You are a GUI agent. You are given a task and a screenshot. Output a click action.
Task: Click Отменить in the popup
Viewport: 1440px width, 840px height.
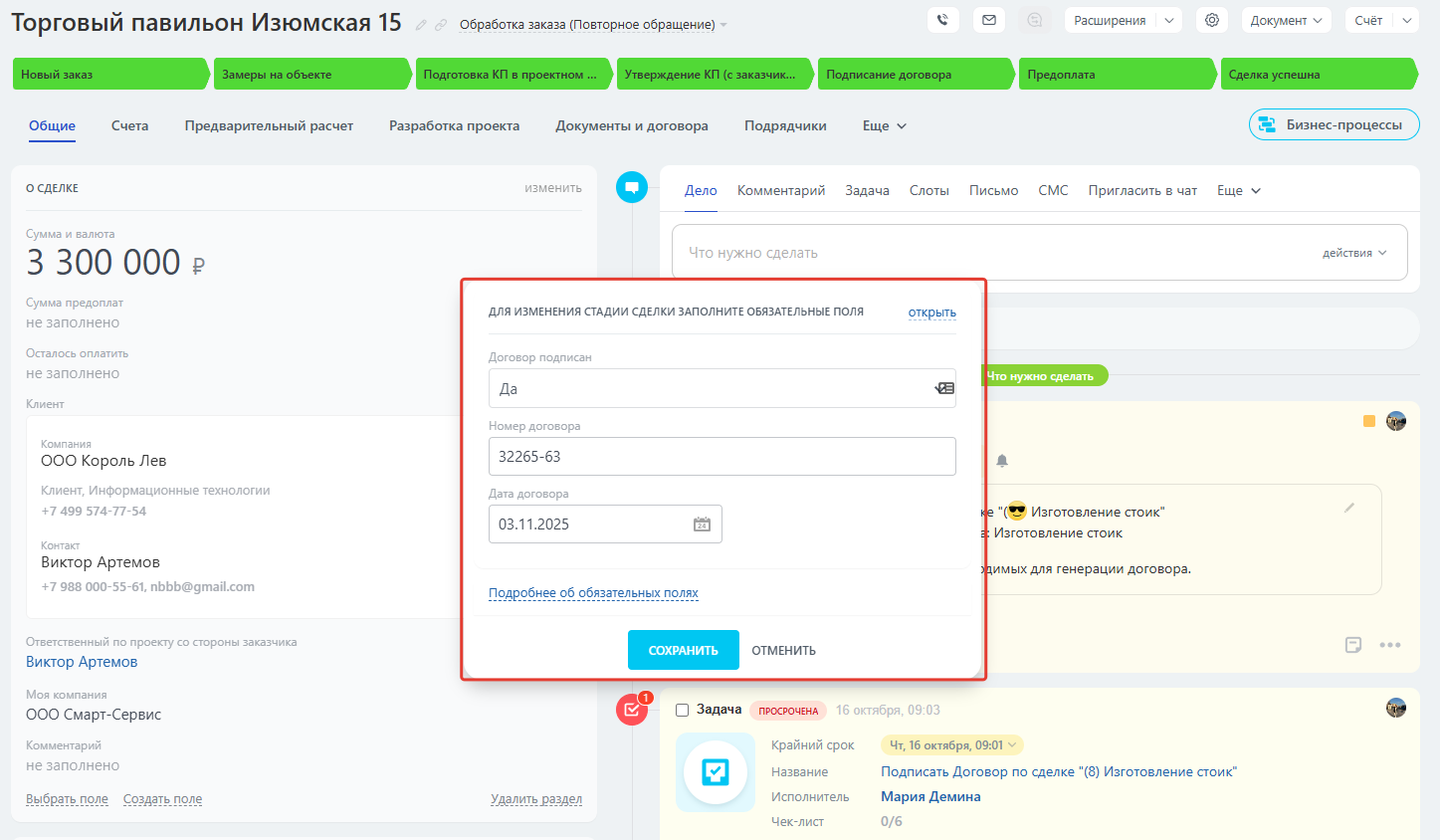click(x=784, y=650)
